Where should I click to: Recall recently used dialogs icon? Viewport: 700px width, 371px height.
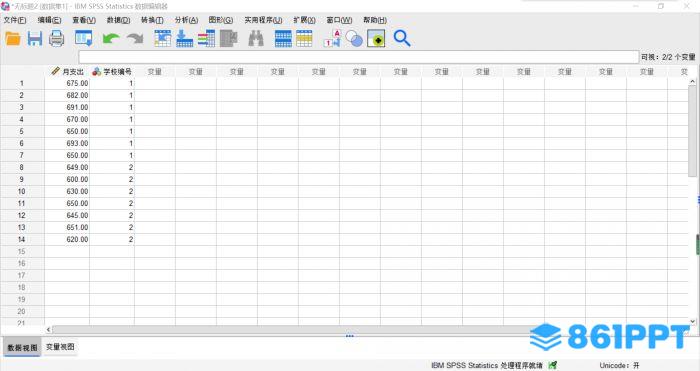(83, 39)
